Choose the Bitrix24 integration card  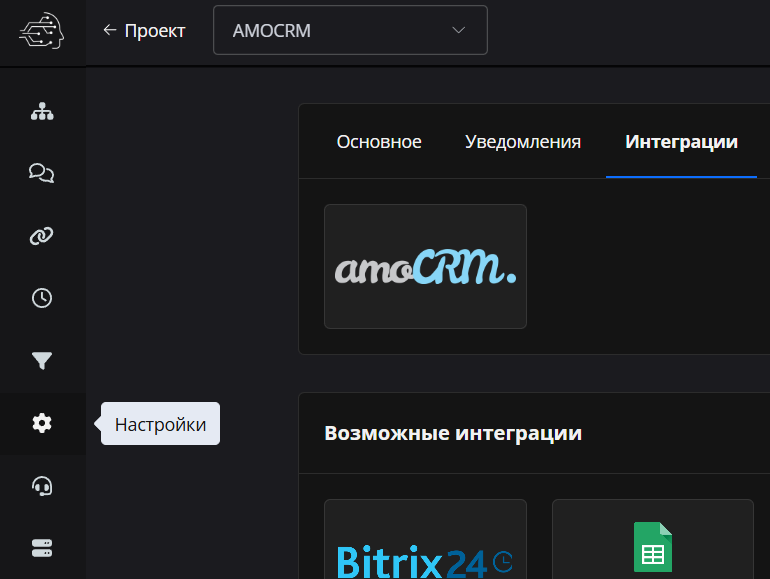(425, 545)
